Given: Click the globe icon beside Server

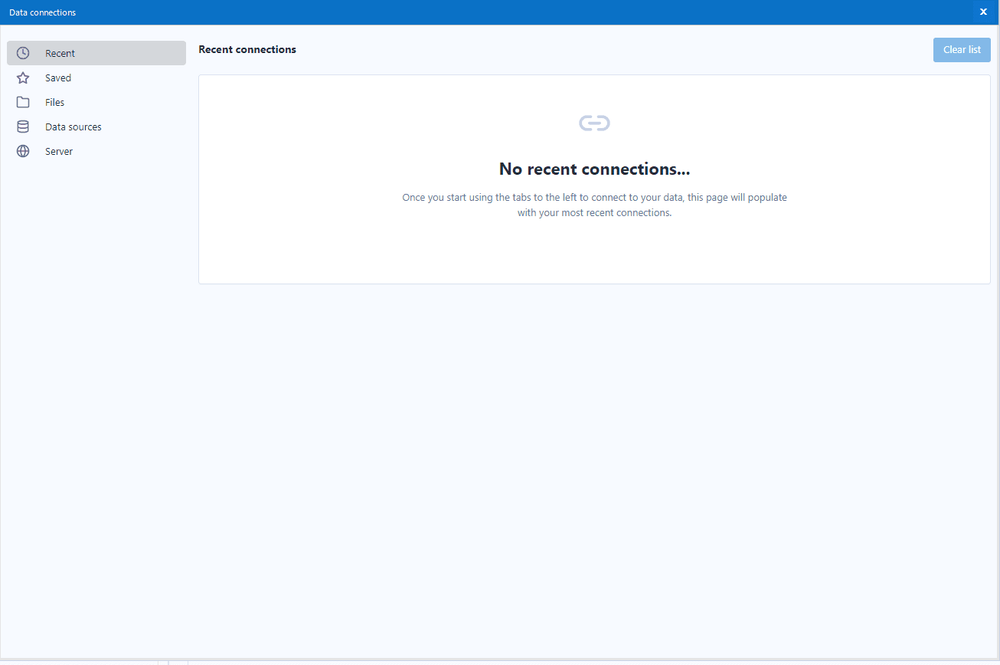Looking at the screenshot, I should [23, 152].
